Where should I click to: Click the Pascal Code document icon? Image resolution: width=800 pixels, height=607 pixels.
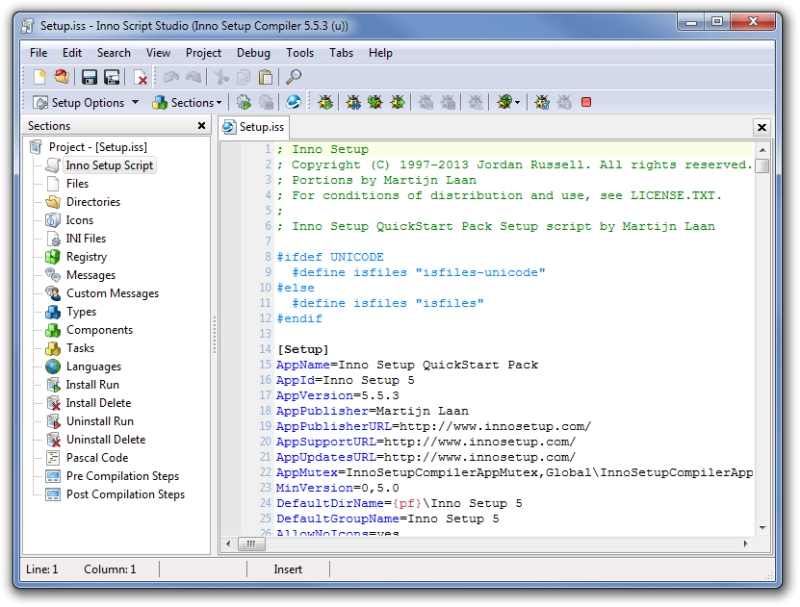(53, 458)
